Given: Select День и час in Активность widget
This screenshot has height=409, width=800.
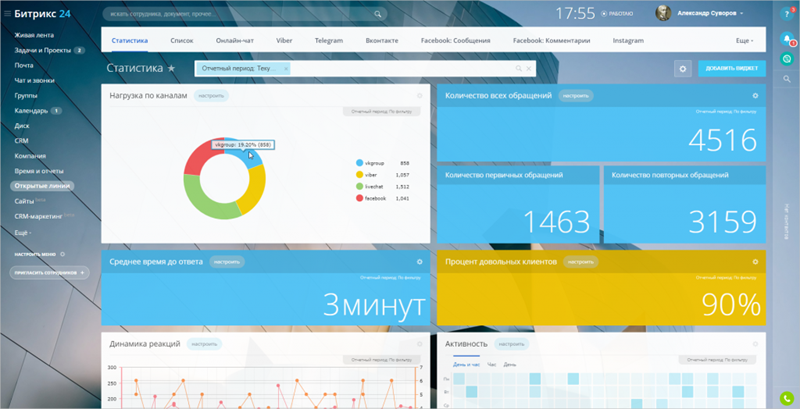Looking at the screenshot, I should [x=466, y=365].
